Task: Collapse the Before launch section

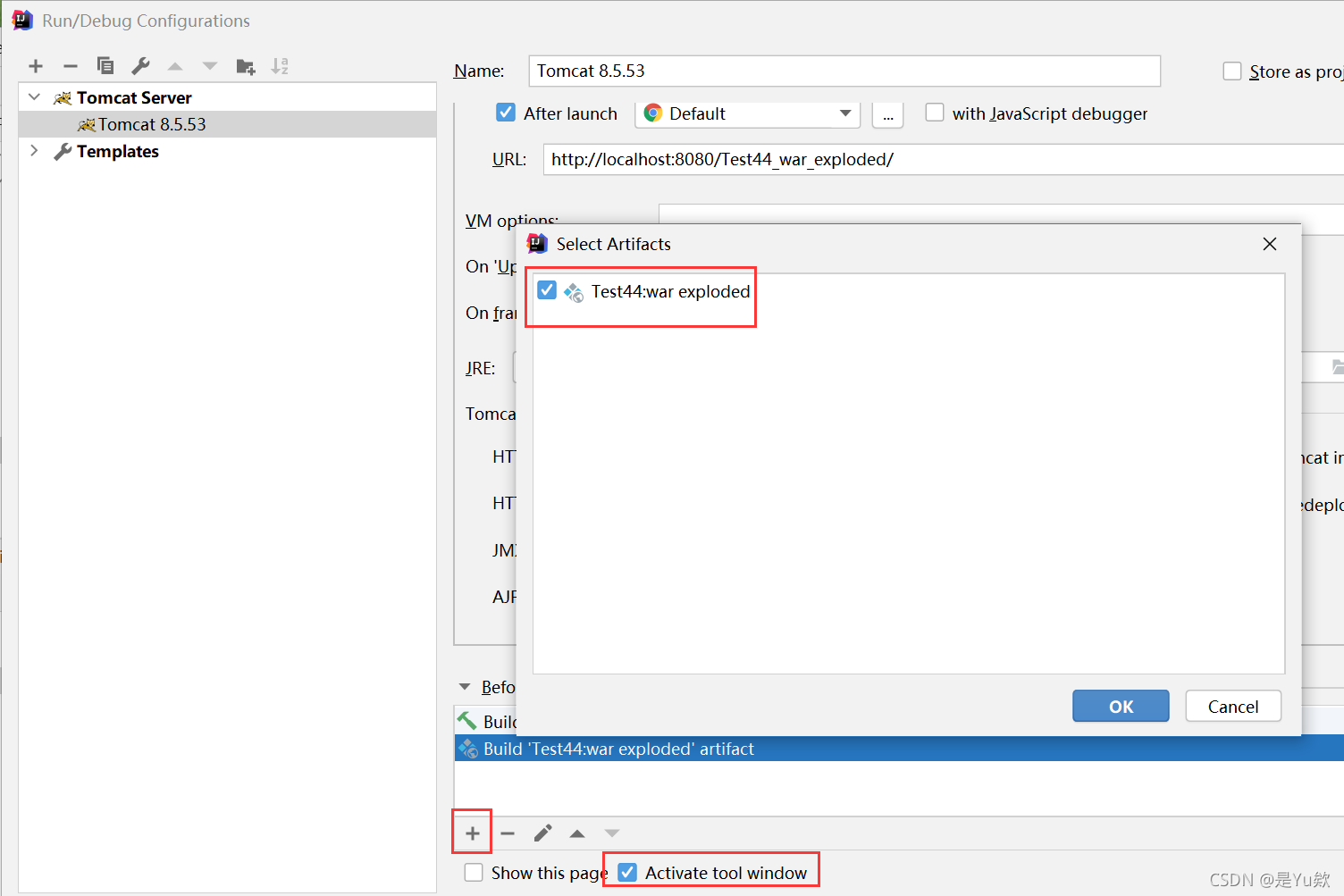Action: point(465,687)
